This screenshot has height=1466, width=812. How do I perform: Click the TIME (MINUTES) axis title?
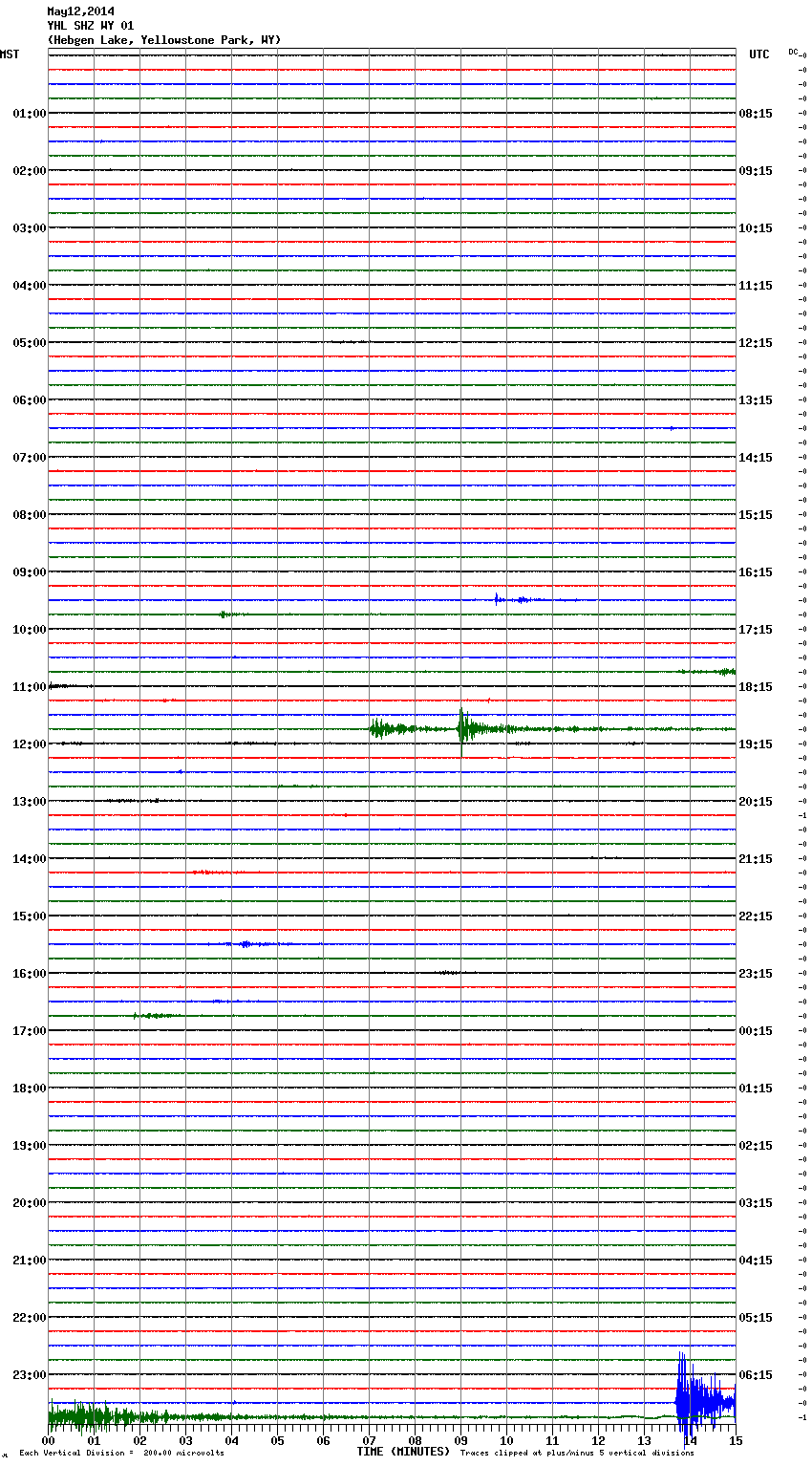[x=403, y=1452]
